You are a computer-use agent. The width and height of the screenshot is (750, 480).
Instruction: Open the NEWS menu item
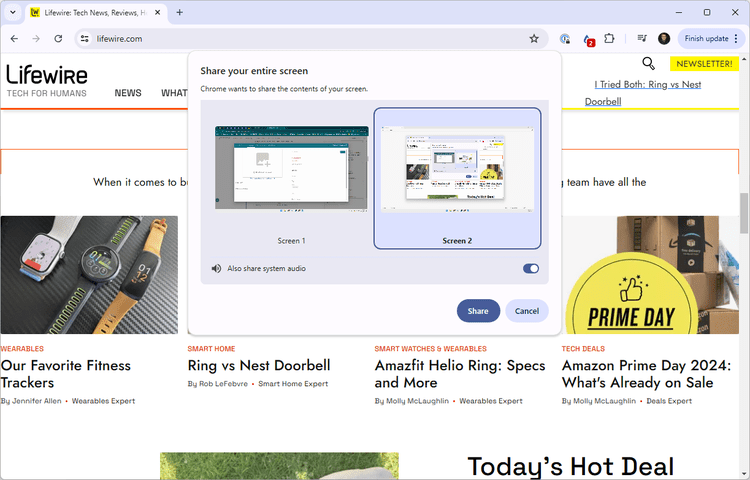coord(128,93)
